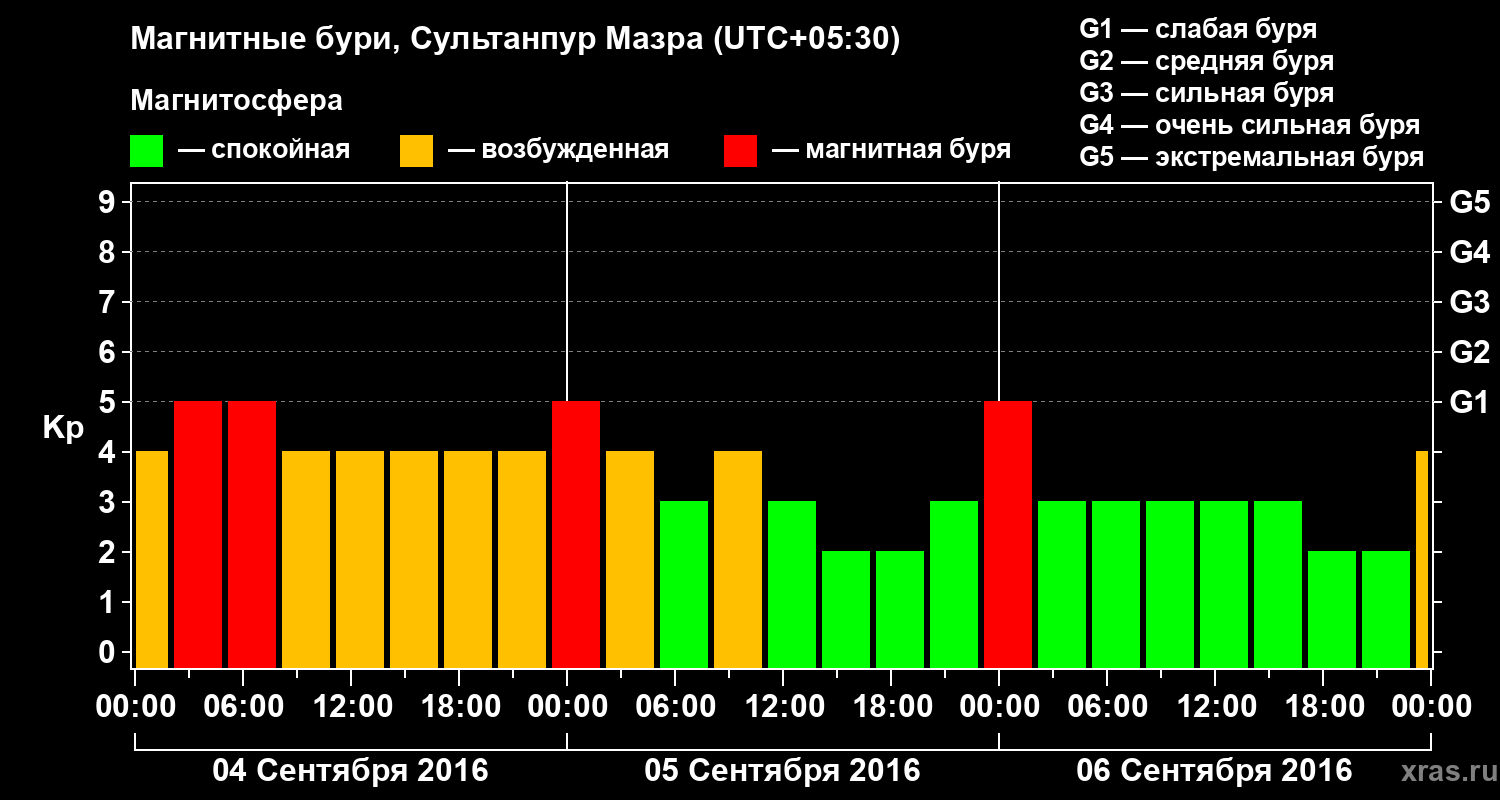Click the '12:00' tick above 04 Сентября
The width and height of the screenshot is (1500, 800).
point(351,706)
